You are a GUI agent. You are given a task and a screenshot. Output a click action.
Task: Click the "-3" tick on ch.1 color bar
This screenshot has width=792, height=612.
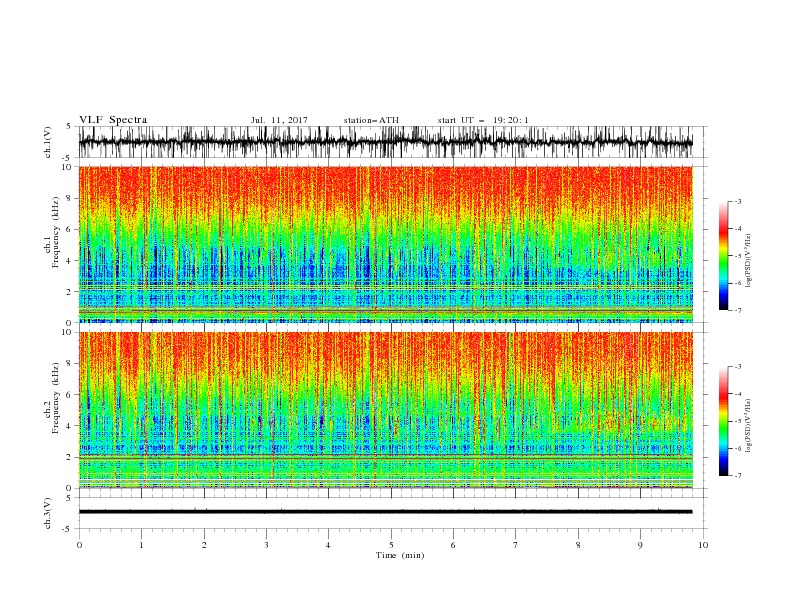(738, 201)
